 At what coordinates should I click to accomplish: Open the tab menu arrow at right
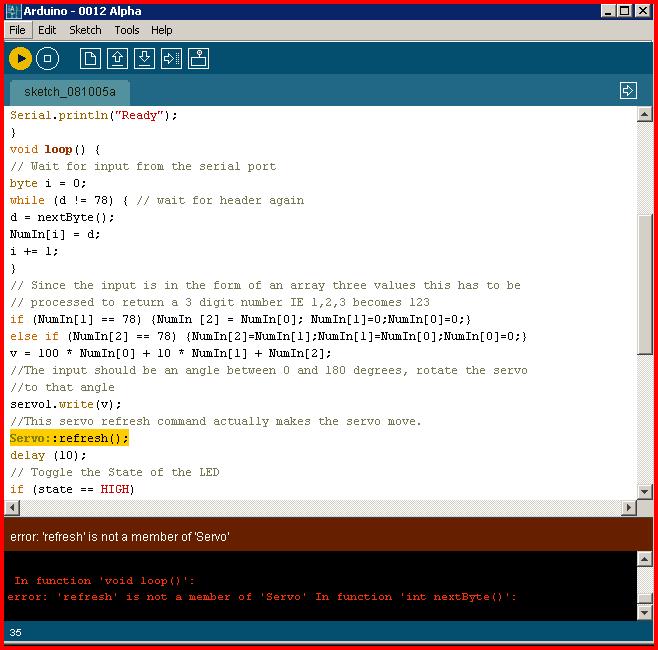(628, 91)
